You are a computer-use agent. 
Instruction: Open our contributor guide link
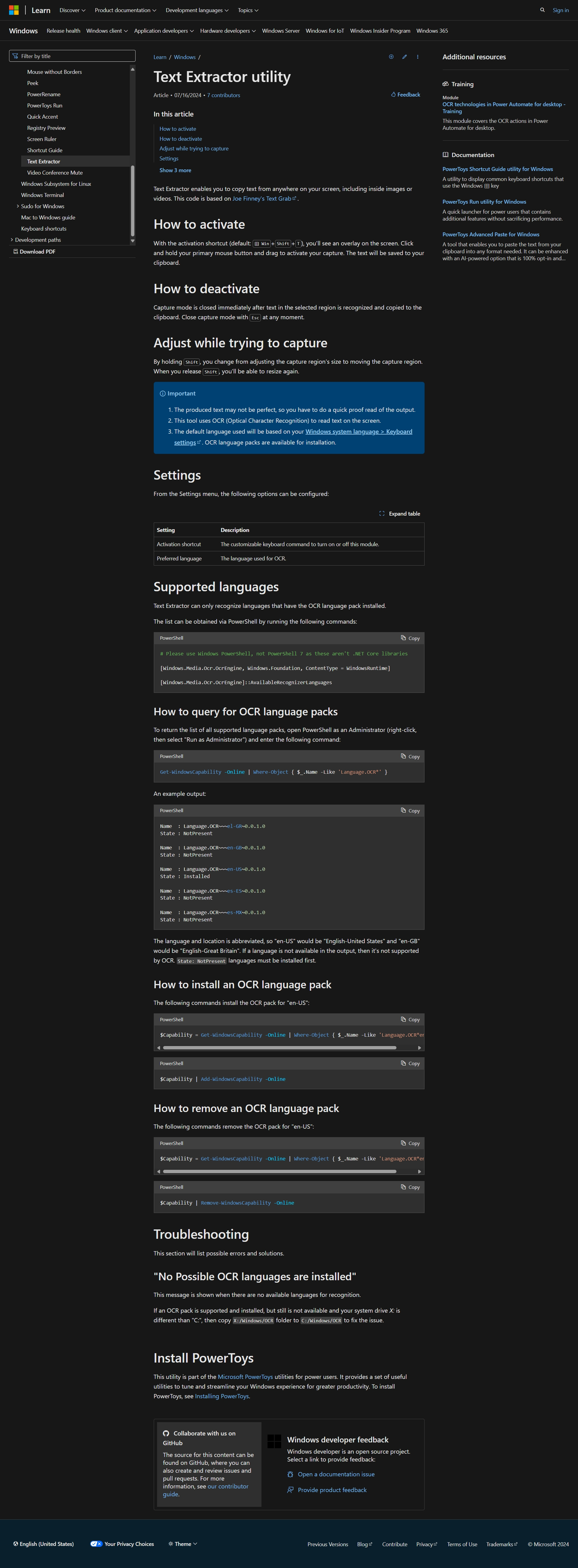(x=205, y=1490)
